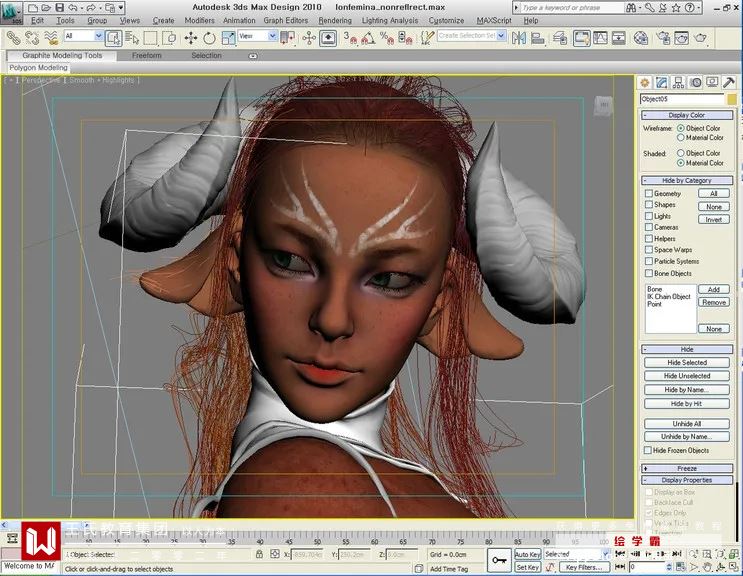Collapse the Hide by Category rollout
This screenshot has width=743, height=576.
point(687,180)
